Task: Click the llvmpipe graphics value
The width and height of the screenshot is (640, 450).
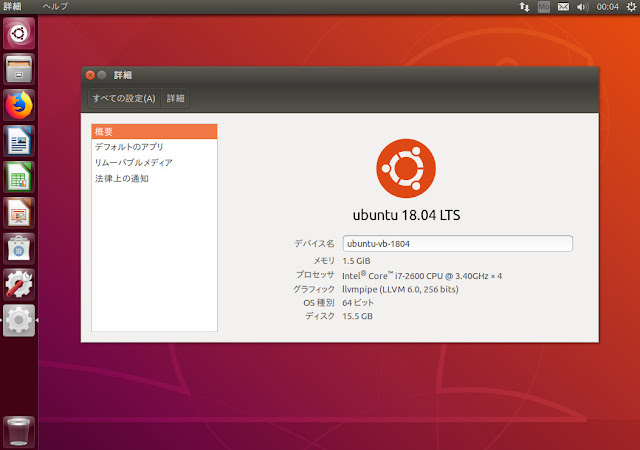Action: [x=400, y=289]
